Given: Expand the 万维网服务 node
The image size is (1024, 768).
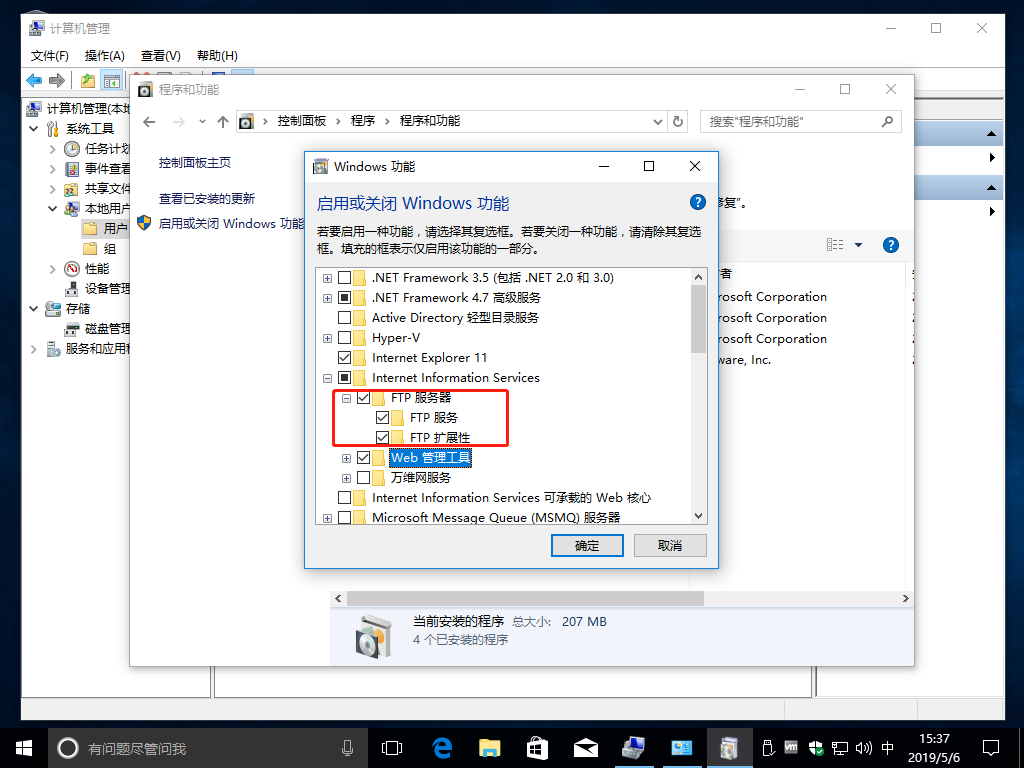Looking at the screenshot, I should [347, 478].
